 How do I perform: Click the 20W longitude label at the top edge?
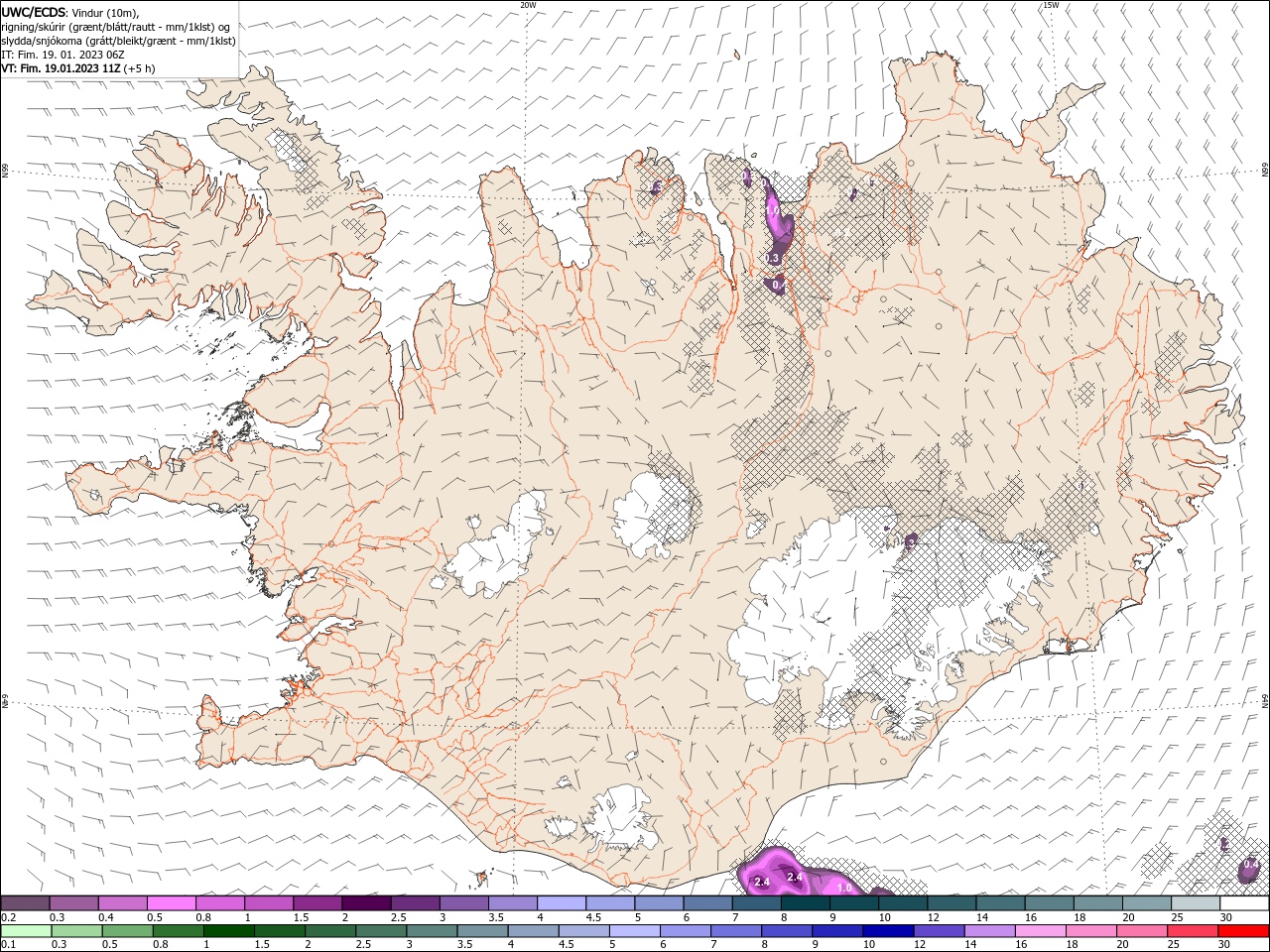pos(528,5)
